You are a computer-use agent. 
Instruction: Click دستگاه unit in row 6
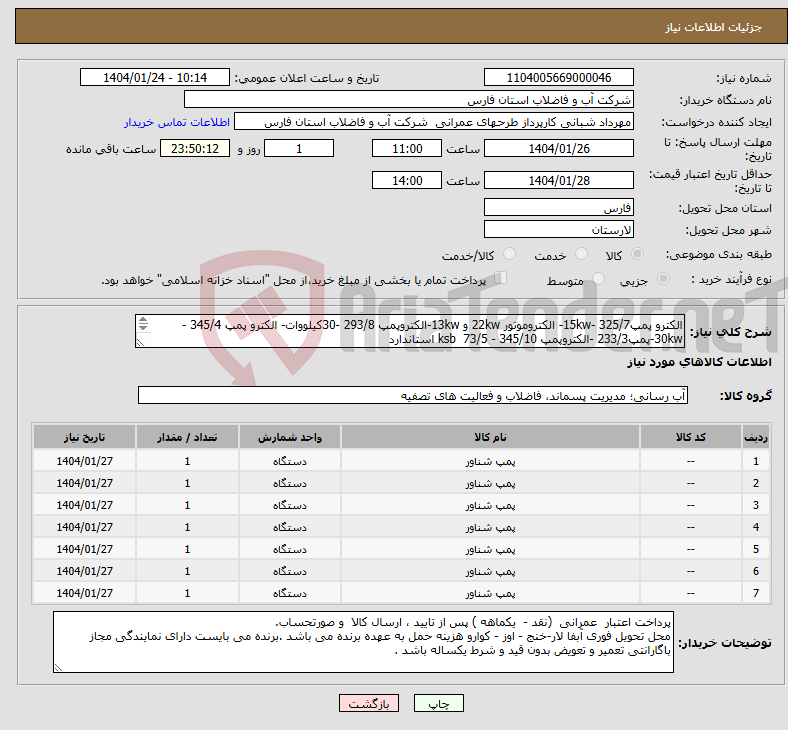point(290,572)
